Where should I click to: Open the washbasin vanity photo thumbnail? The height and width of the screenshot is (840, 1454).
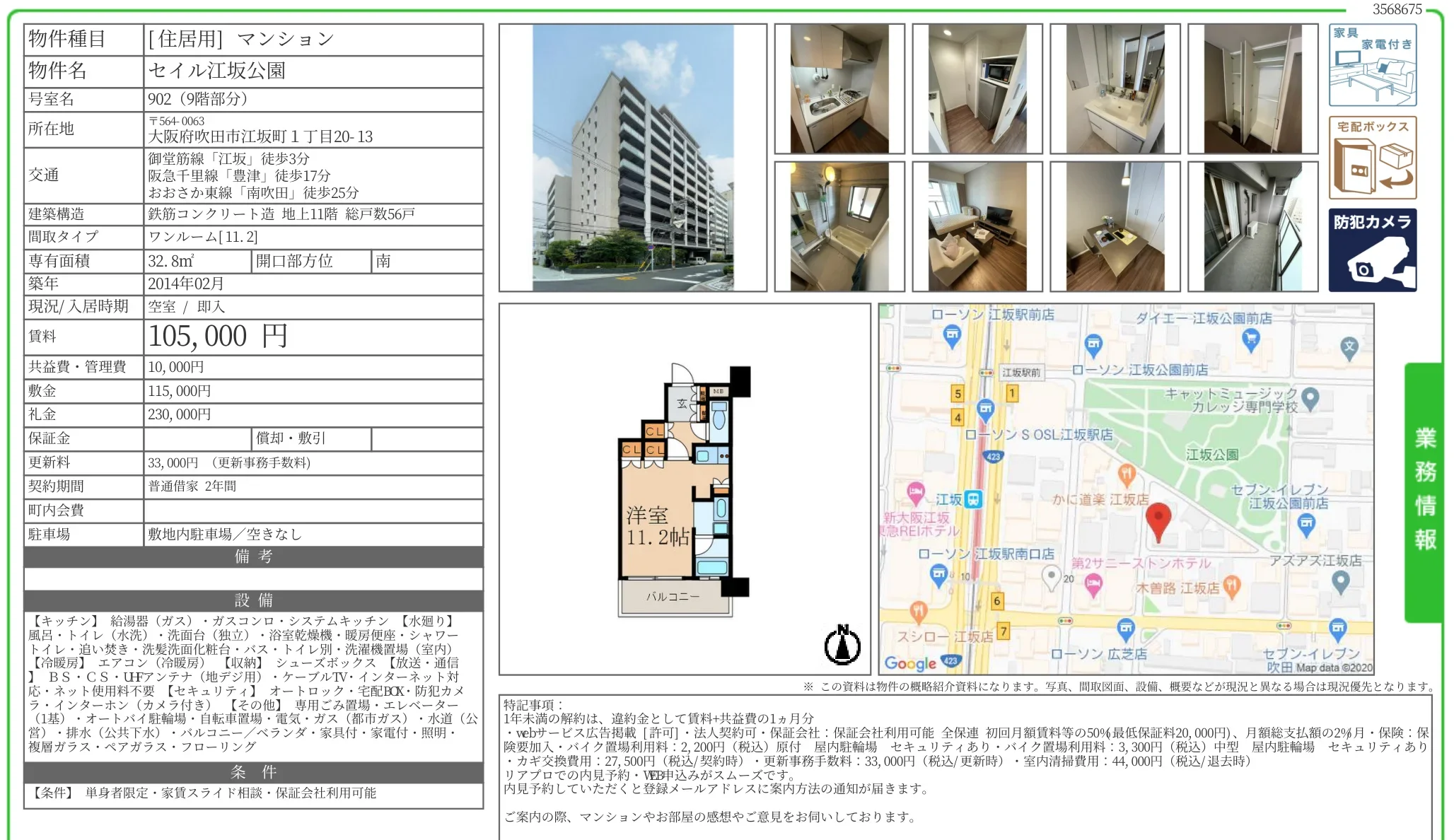[1115, 89]
